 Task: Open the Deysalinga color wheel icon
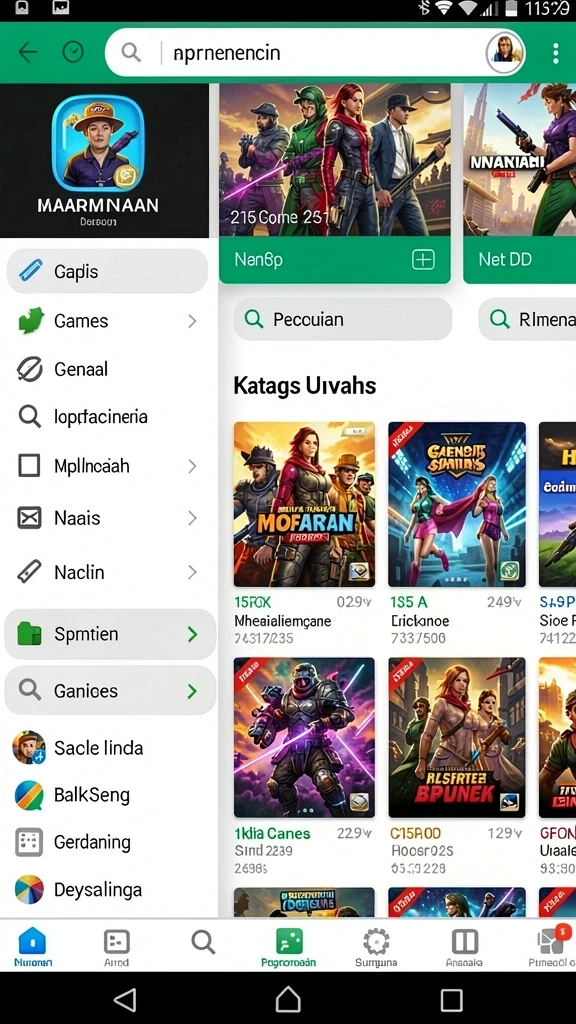(x=29, y=889)
